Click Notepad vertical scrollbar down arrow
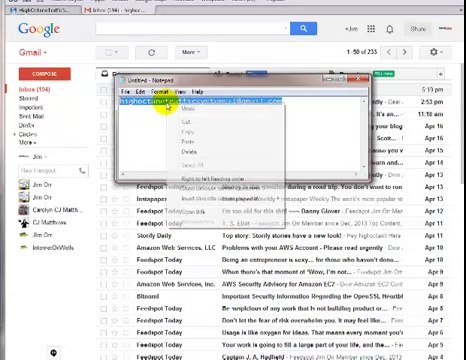466x360 pixels. pyautogui.click(x=364, y=166)
